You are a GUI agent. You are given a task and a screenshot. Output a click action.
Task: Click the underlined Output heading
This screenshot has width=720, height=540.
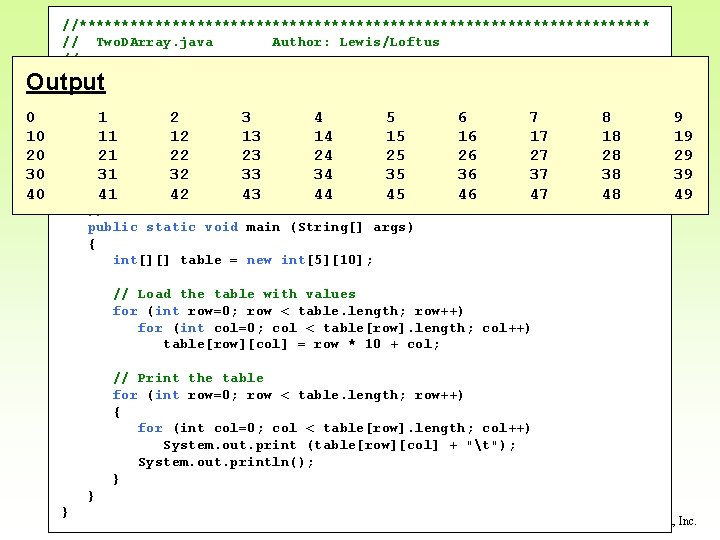[66, 83]
